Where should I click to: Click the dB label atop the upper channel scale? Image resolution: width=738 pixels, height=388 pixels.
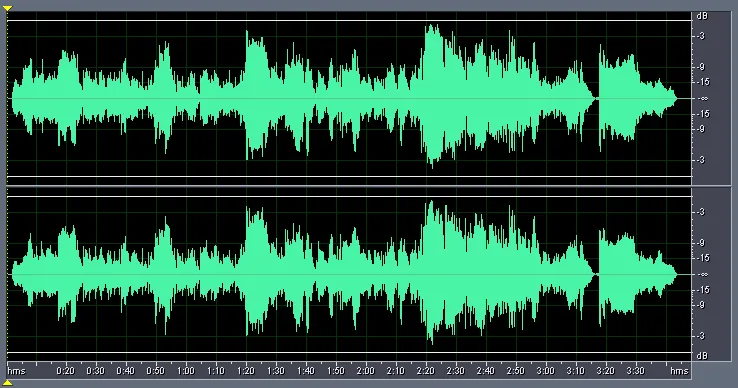pos(702,16)
